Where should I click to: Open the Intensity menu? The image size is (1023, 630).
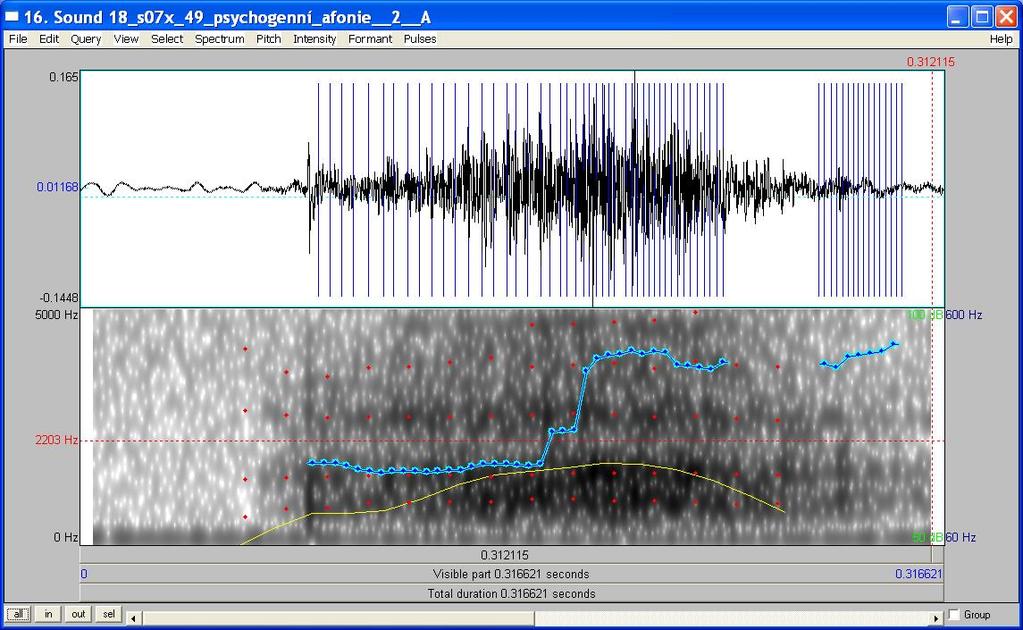tap(314, 39)
